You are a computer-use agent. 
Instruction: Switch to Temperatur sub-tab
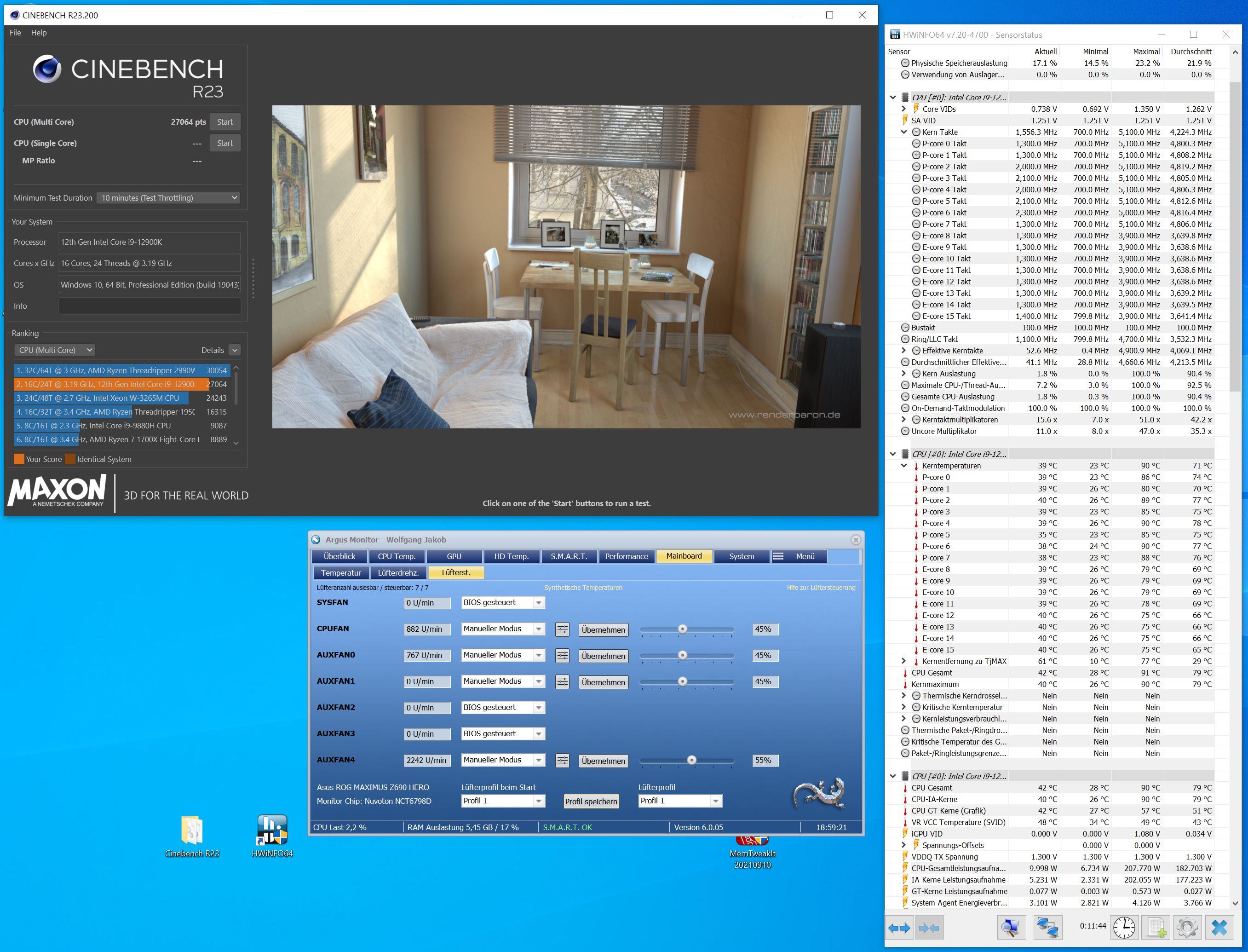[x=341, y=573]
